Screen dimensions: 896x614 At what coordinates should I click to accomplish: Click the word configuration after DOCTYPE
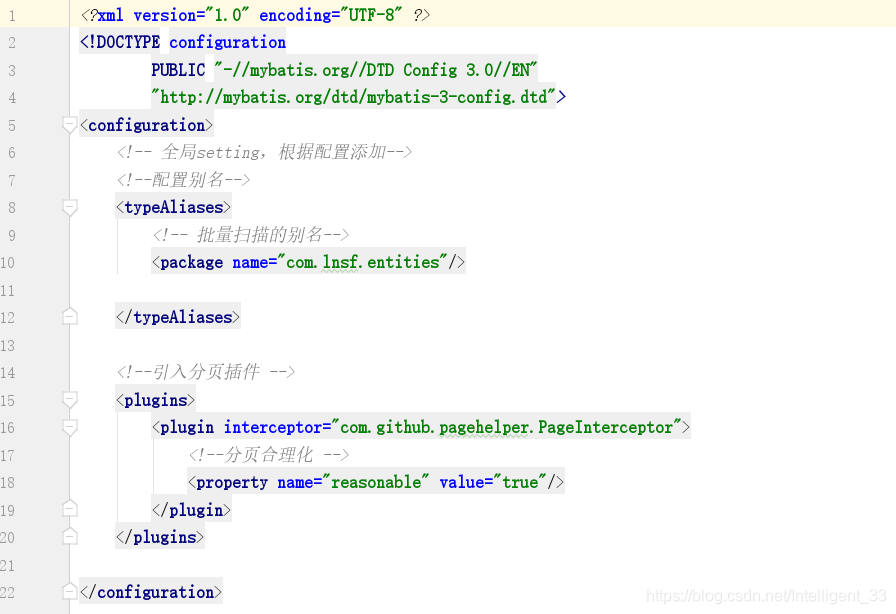[227, 42]
